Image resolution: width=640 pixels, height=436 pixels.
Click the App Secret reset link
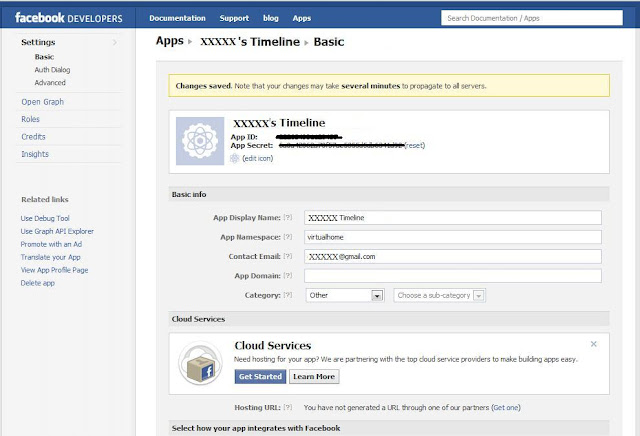coord(414,145)
